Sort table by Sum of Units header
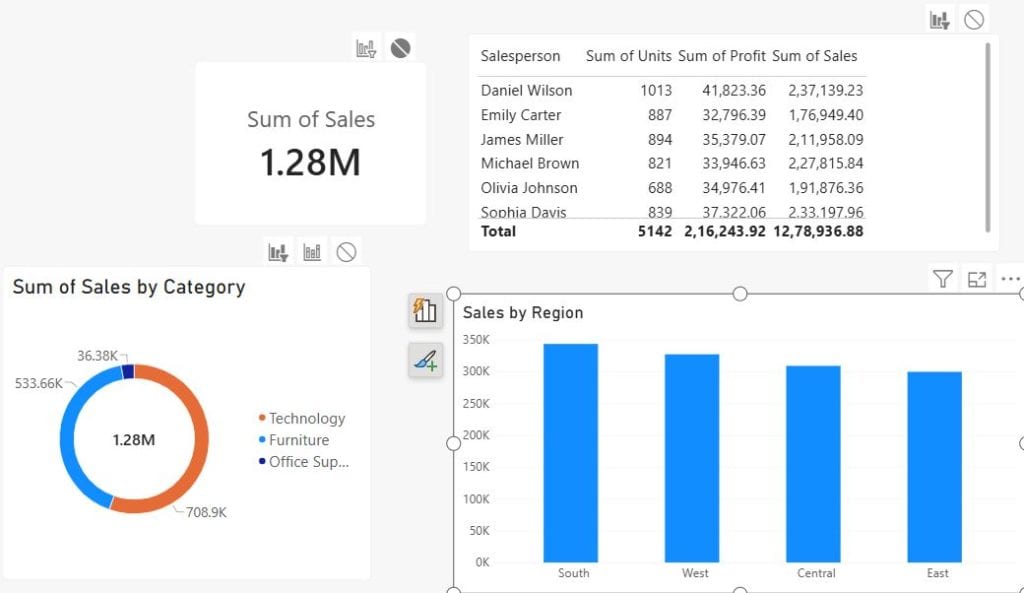Screen dimensions: 1024x593 tap(628, 56)
